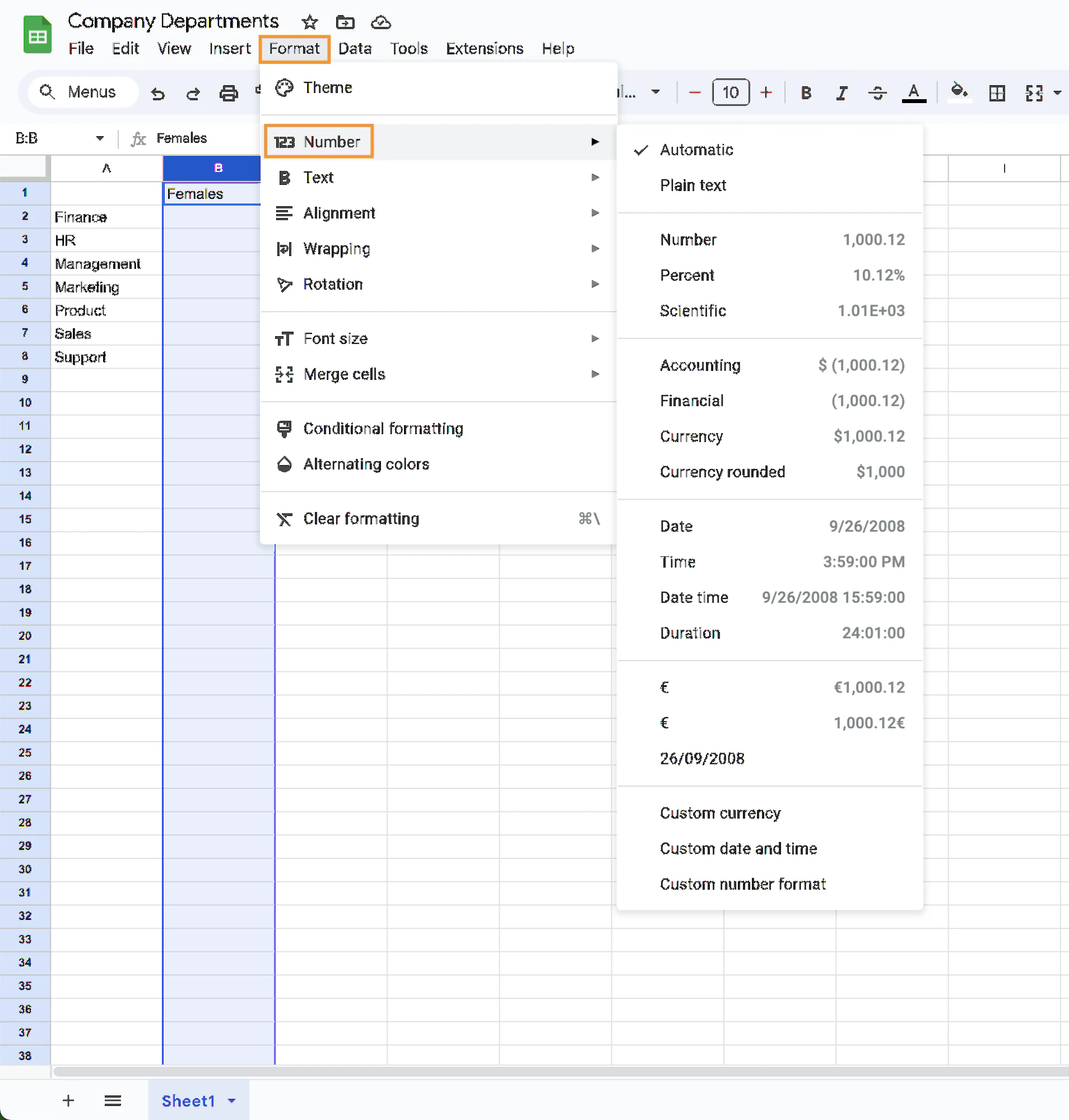Screen dimensions: 1069x1120
Task: Select Clear formatting
Action: click(438, 519)
